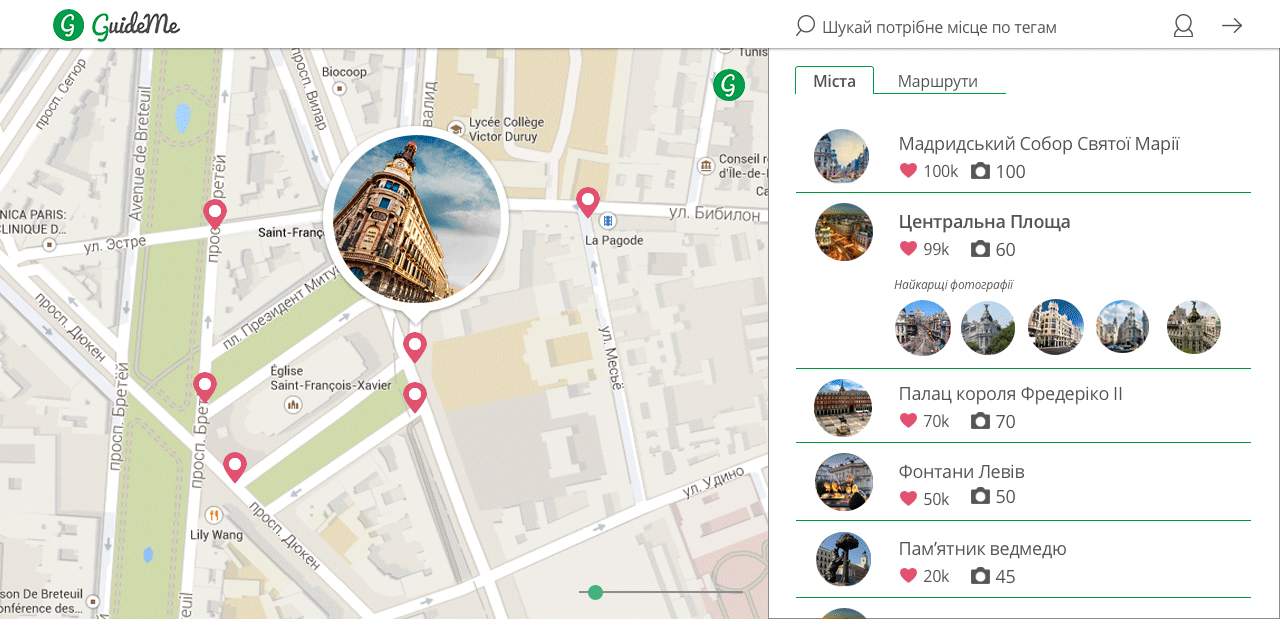
Task: Click heart icon of Фонтани Левів
Action: click(908, 498)
